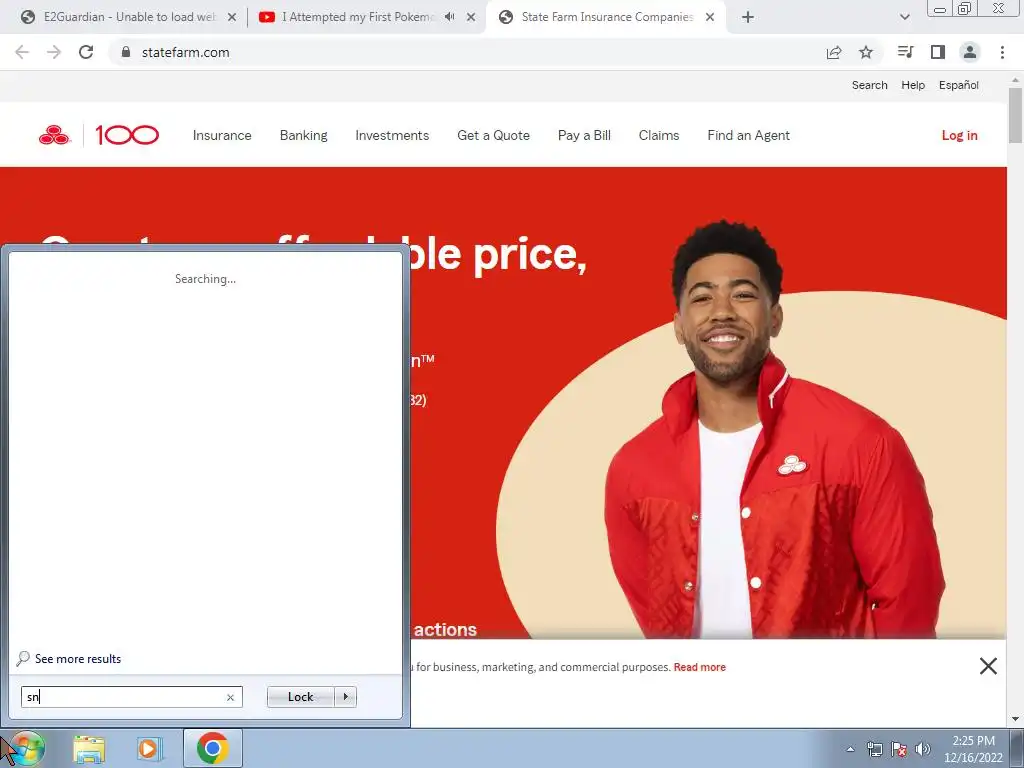Click the scrollbar down arrow

(x=1015, y=719)
